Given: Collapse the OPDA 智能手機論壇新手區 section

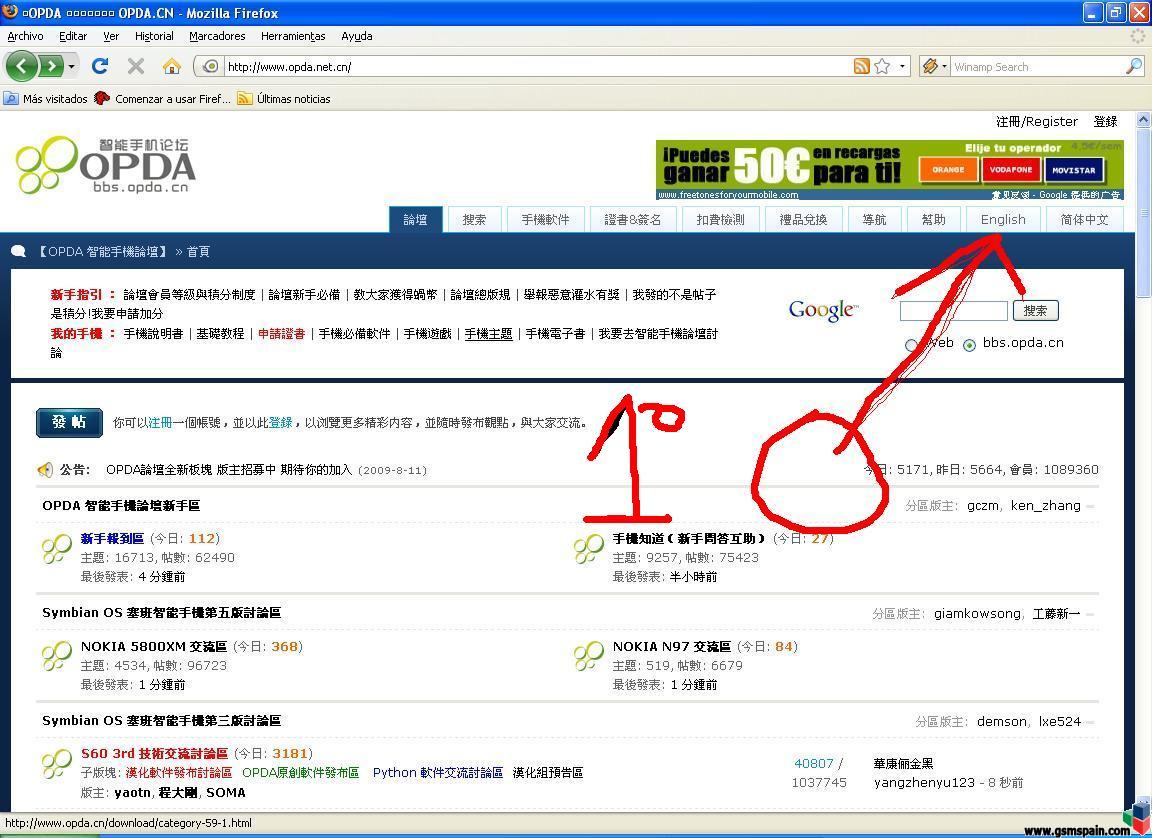Looking at the screenshot, I should coord(1090,506).
